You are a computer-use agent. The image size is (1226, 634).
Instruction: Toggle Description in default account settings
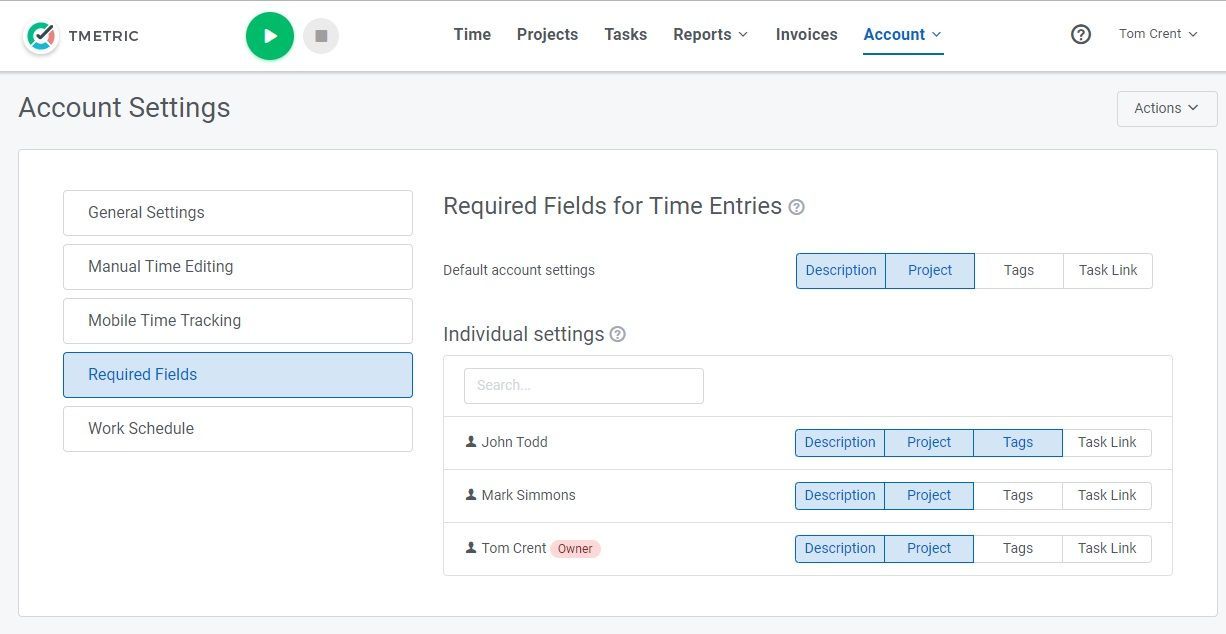pyautogui.click(x=841, y=271)
